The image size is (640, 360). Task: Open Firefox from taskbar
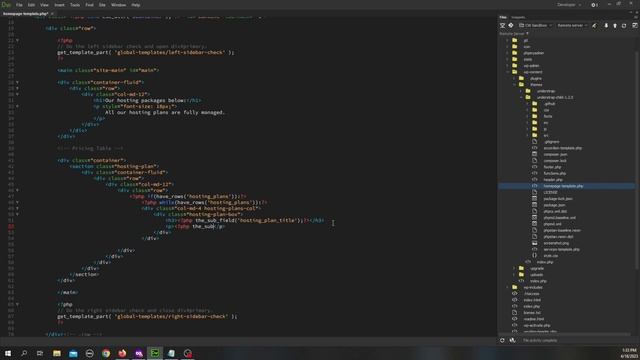coord(122,353)
